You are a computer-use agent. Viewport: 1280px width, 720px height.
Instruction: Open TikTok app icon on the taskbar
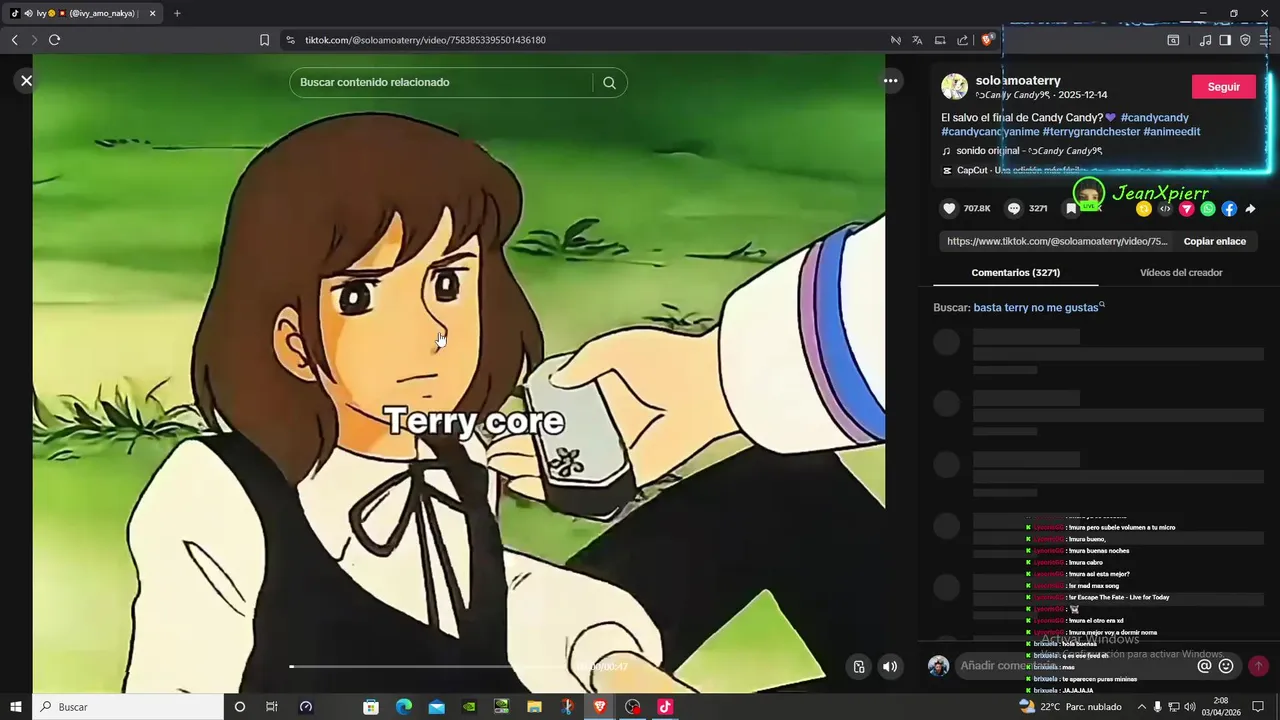665,707
